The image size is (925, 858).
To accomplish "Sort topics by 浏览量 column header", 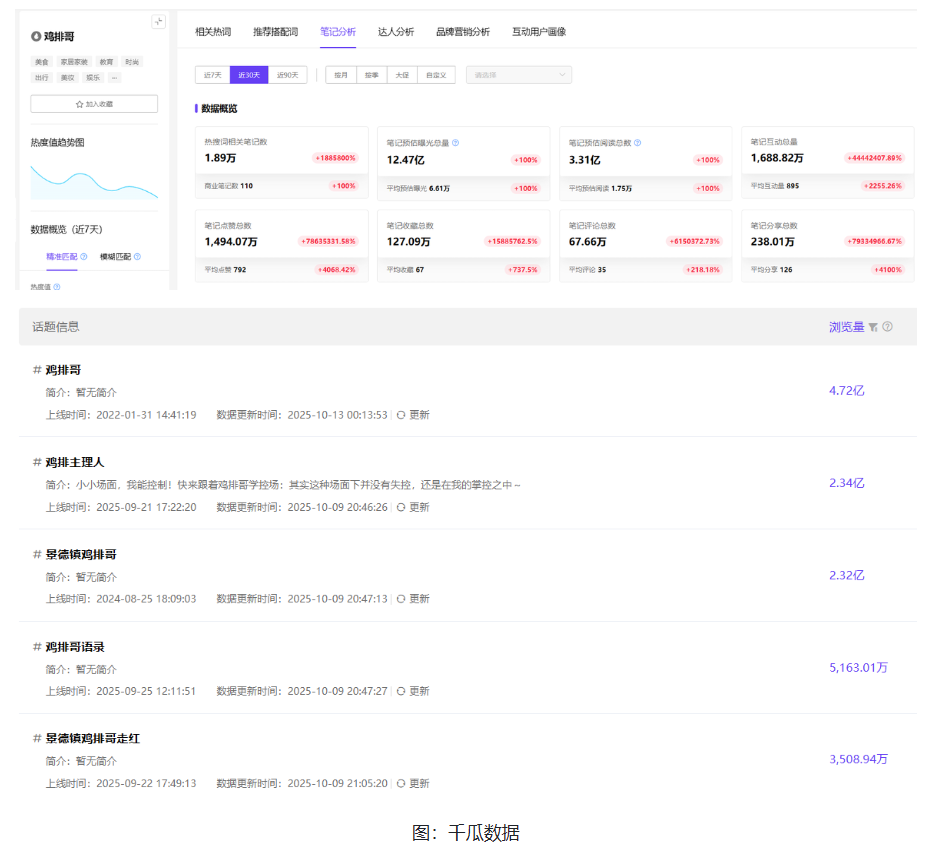I will (846, 327).
